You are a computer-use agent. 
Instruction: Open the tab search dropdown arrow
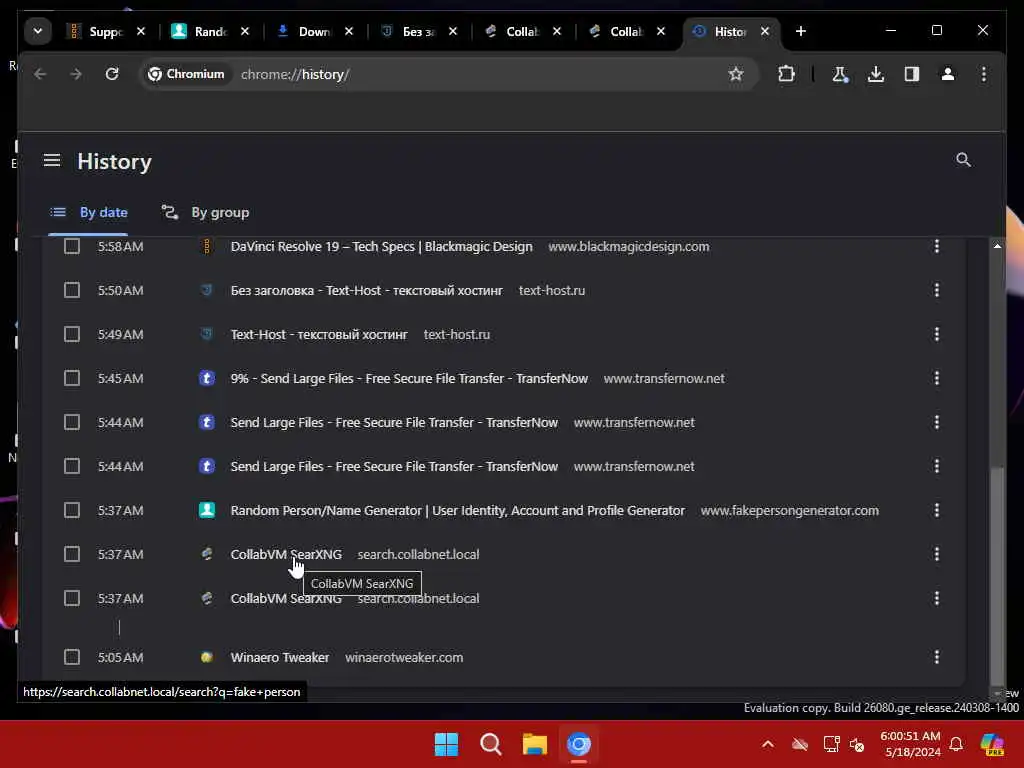point(38,31)
